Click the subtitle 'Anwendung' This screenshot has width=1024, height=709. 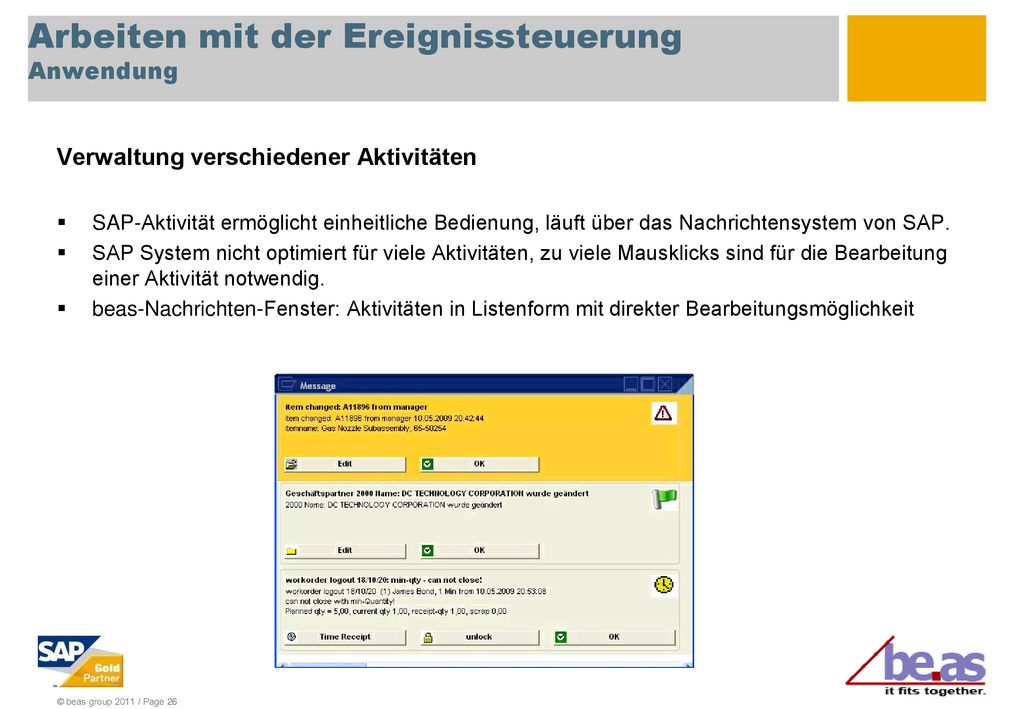pyautogui.click(x=103, y=71)
